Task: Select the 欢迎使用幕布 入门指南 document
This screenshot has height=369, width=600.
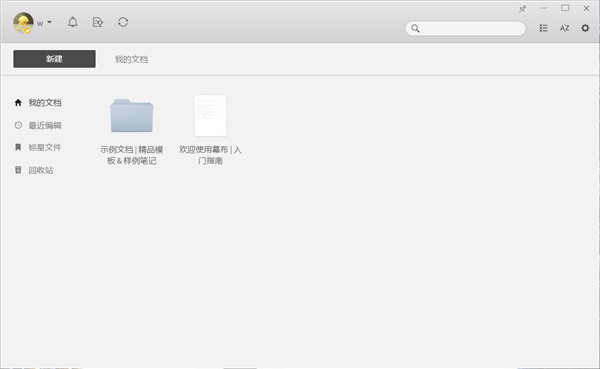Action: pyautogui.click(x=210, y=116)
